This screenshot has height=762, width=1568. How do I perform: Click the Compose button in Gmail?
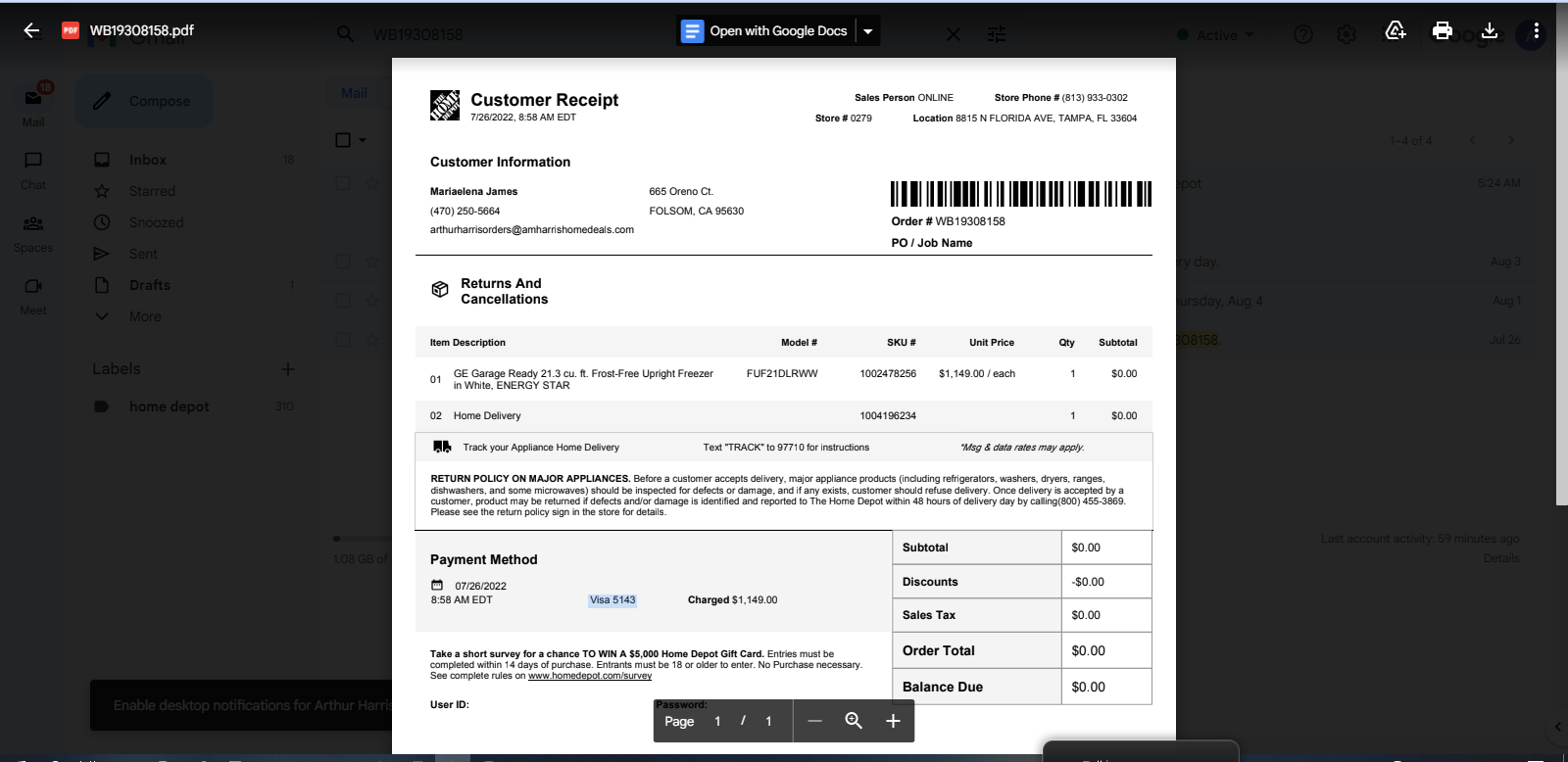click(144, 101)
